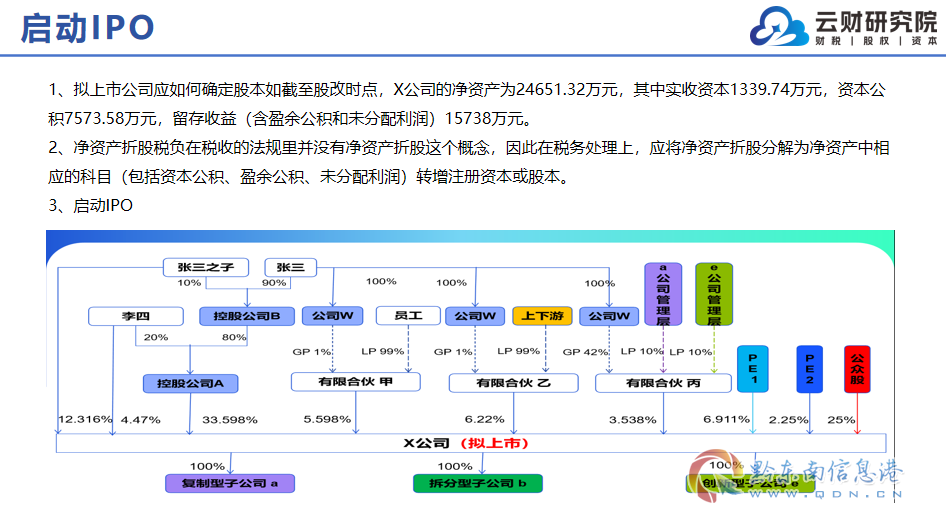The width and height of the screenshot is (946, 526).
Task: Click the X公司（拟上市）bar
Action: tap(471, 443)
